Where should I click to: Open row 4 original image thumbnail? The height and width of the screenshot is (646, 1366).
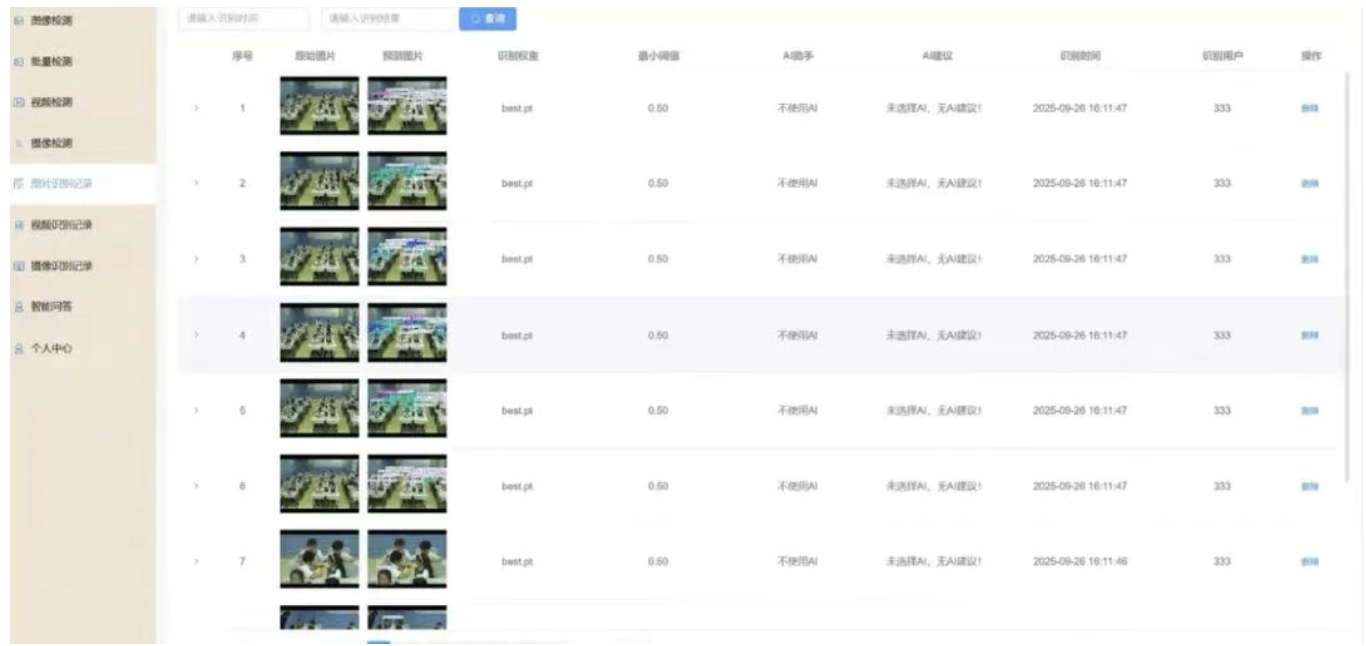tap(319, 333)
